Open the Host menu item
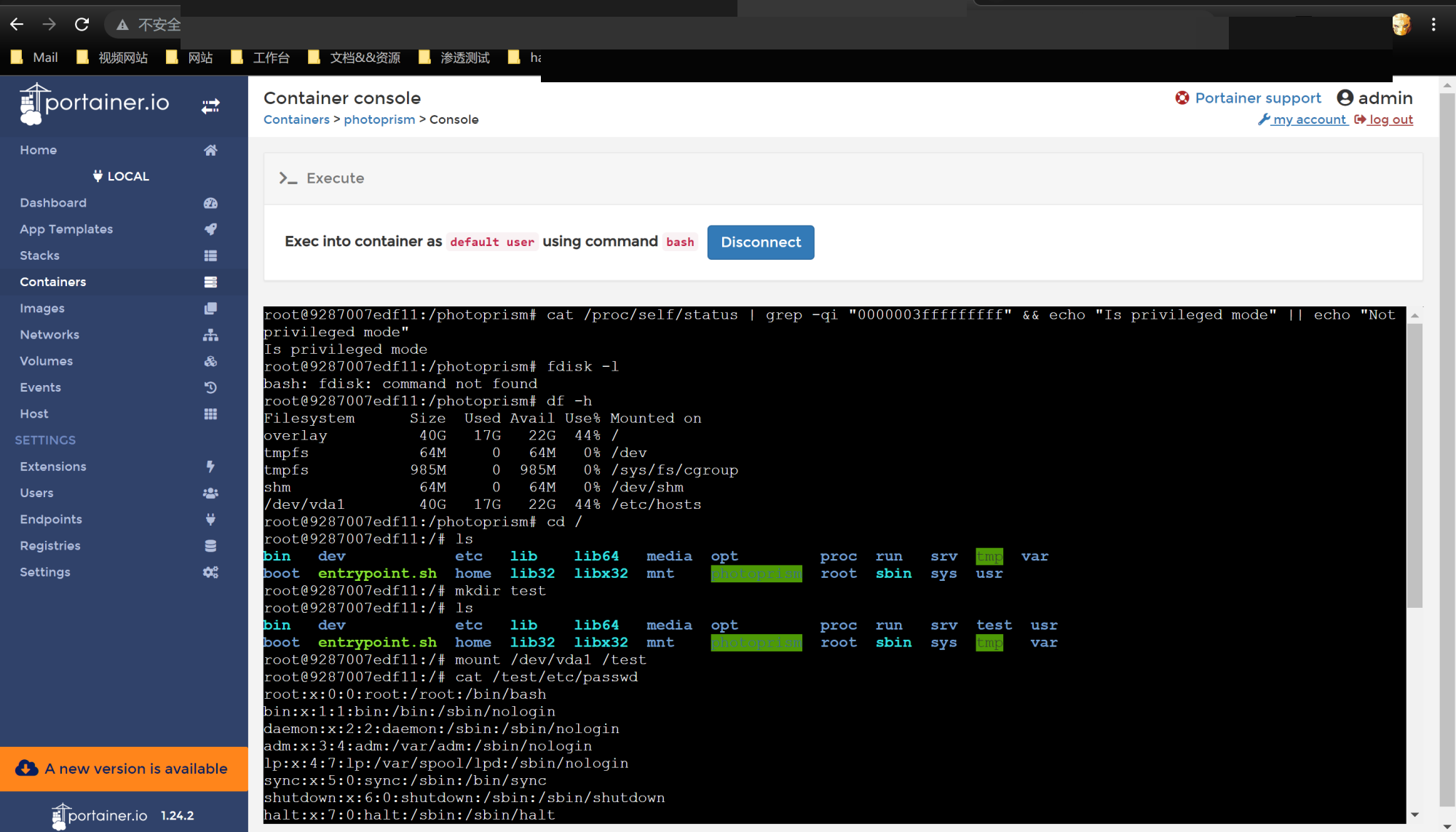Image resolution: width=1456 pixels, height=832 pixels. [34, 413]
